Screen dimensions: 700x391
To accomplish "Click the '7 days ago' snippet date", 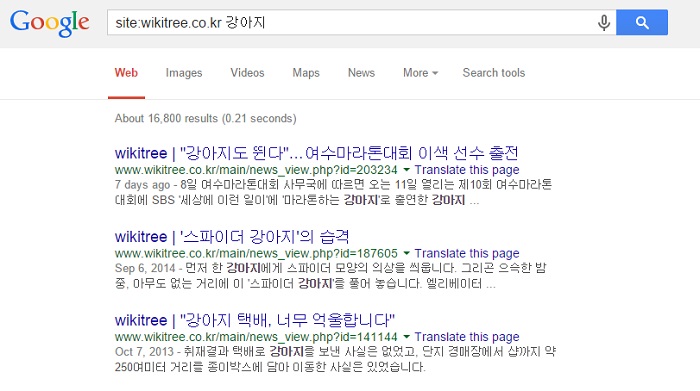I will 142,185.
